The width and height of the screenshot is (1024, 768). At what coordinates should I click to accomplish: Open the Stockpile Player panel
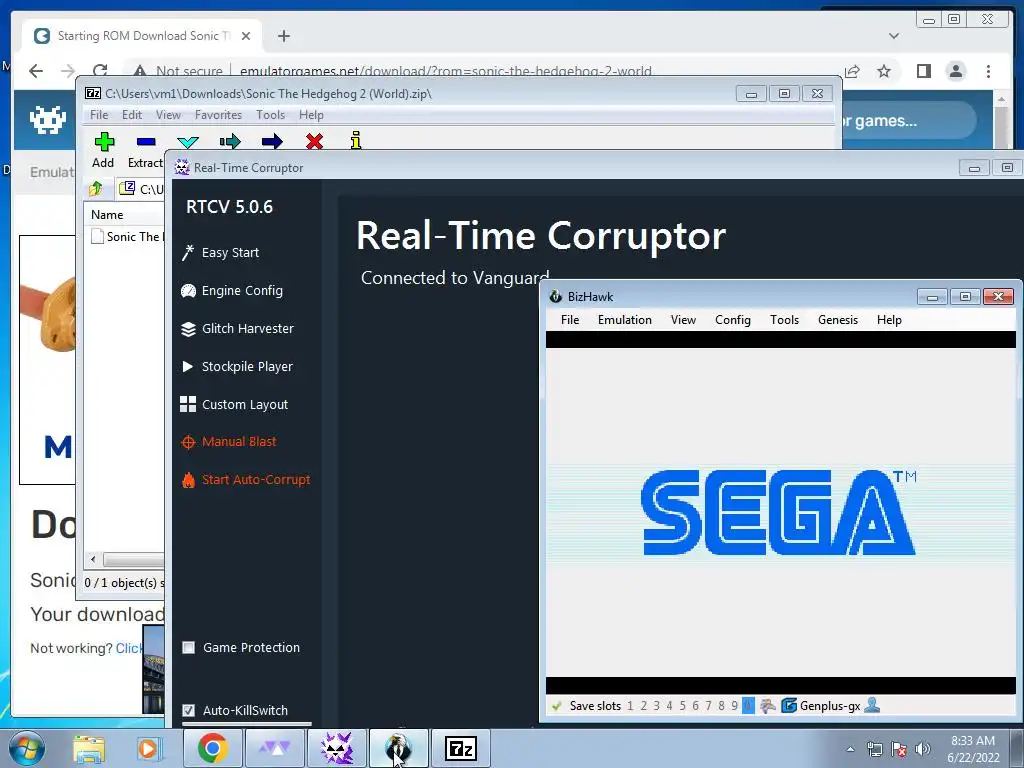coord(237,366)
